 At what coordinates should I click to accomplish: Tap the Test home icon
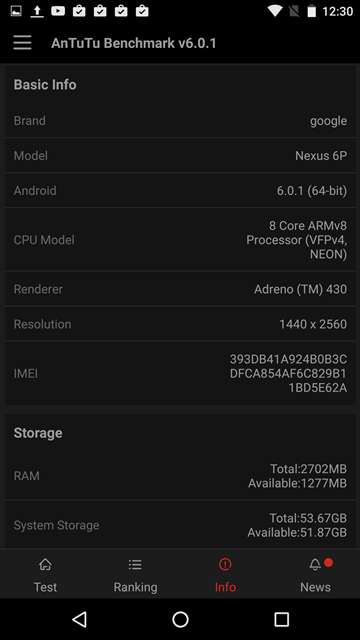[x=45, y=565]
